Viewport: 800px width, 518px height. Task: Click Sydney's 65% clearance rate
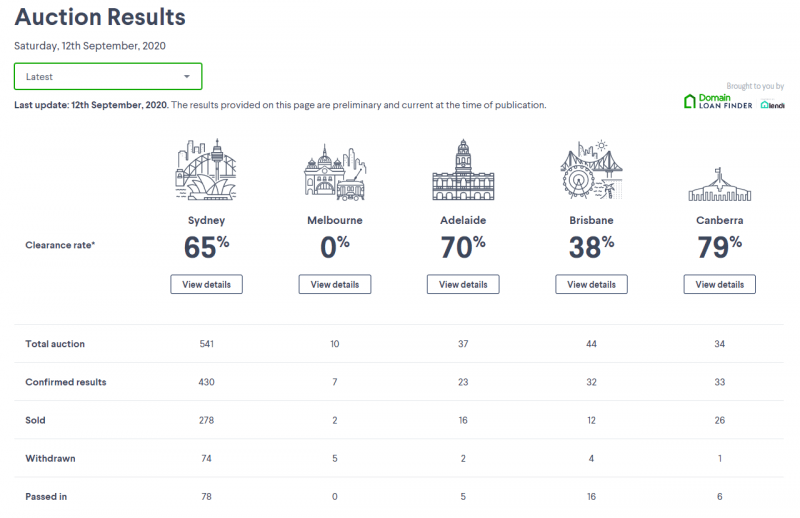(206, 247)
